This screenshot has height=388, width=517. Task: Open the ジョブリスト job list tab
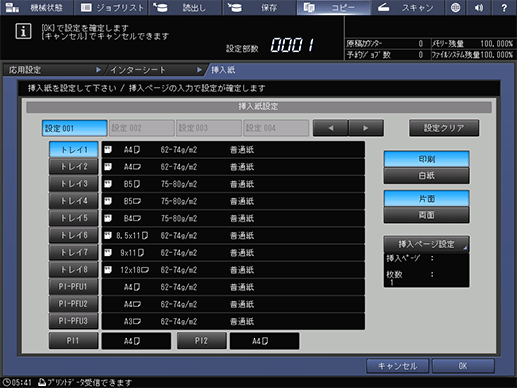[x=112, y=7]
